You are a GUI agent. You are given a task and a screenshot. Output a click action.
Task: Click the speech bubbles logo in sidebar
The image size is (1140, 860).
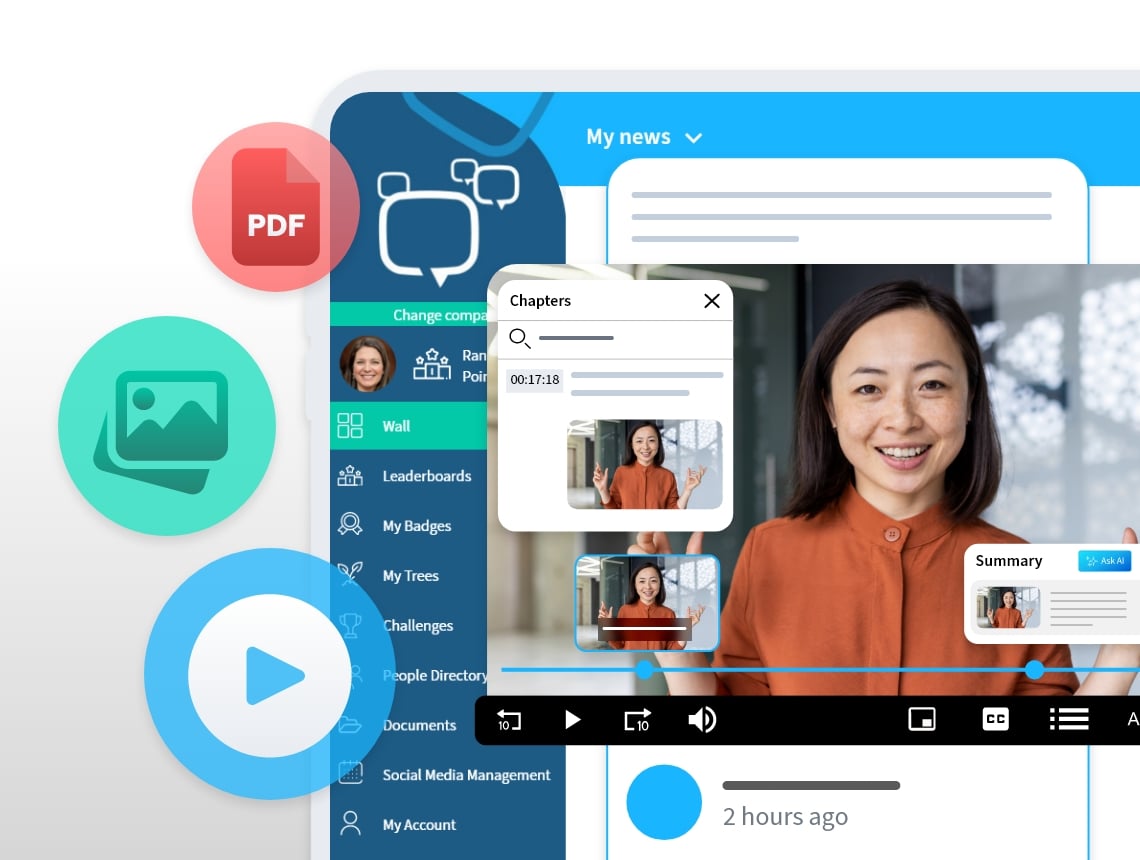(x=447, y=222)
